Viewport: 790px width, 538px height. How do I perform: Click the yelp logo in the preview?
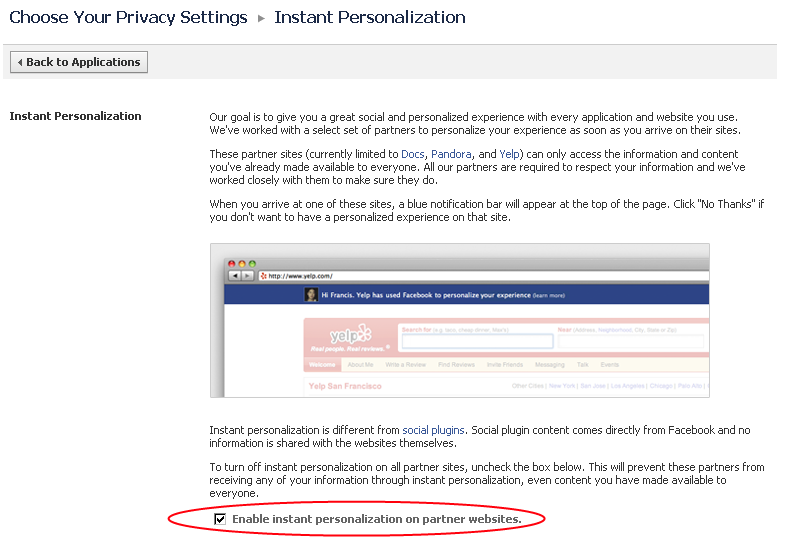(350, 334)
